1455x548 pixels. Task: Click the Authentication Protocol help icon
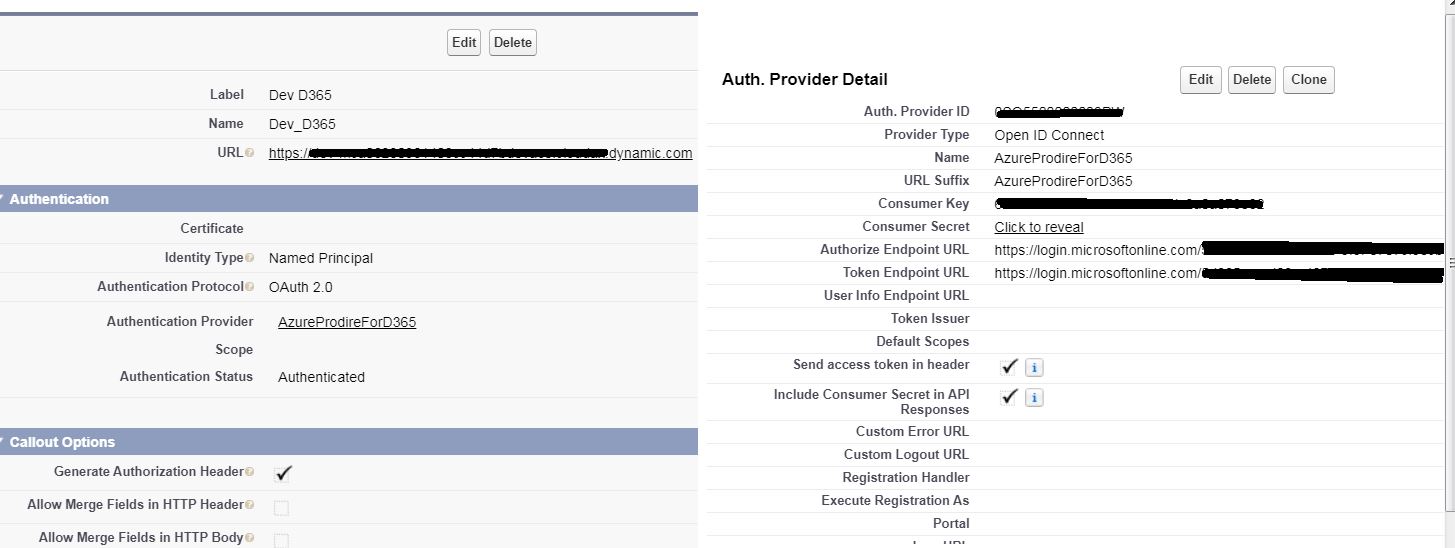tap(249, 287)
